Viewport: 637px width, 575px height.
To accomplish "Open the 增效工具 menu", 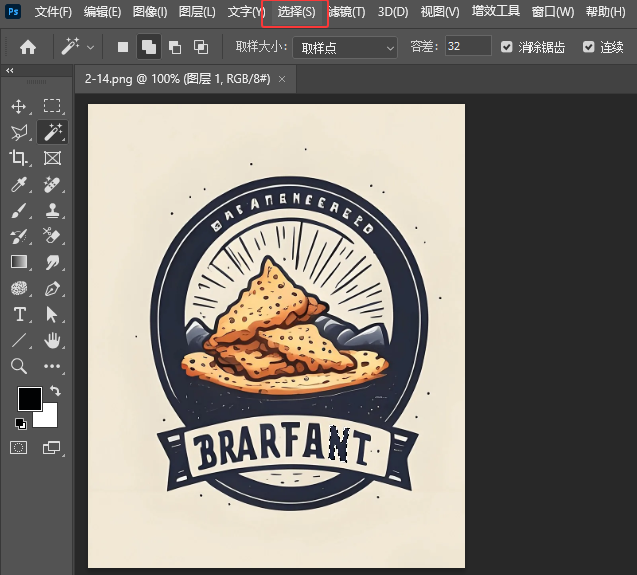I will tap(496, 11).
